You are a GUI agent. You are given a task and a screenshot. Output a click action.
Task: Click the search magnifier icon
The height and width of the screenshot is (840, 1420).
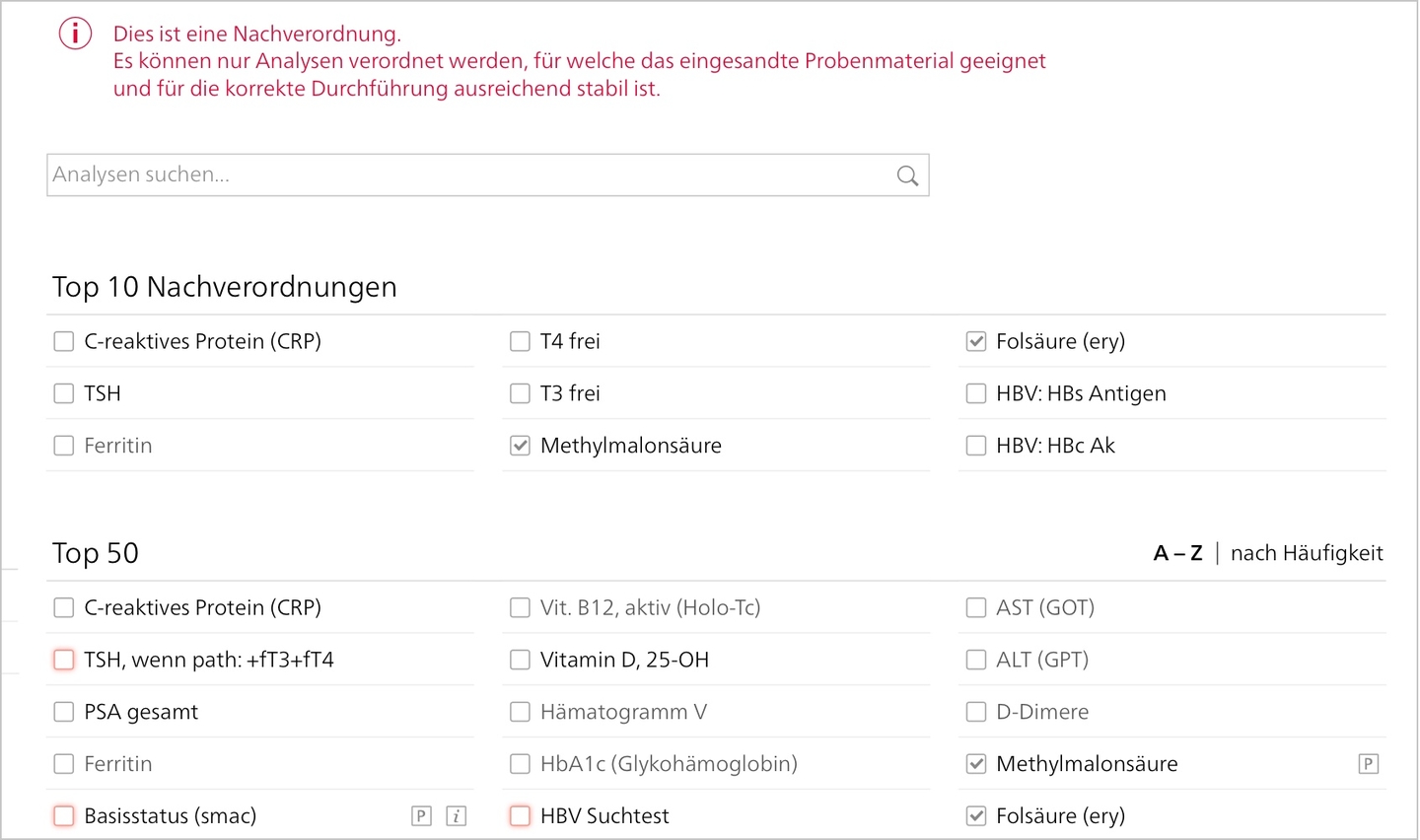(x=907, y=175)
